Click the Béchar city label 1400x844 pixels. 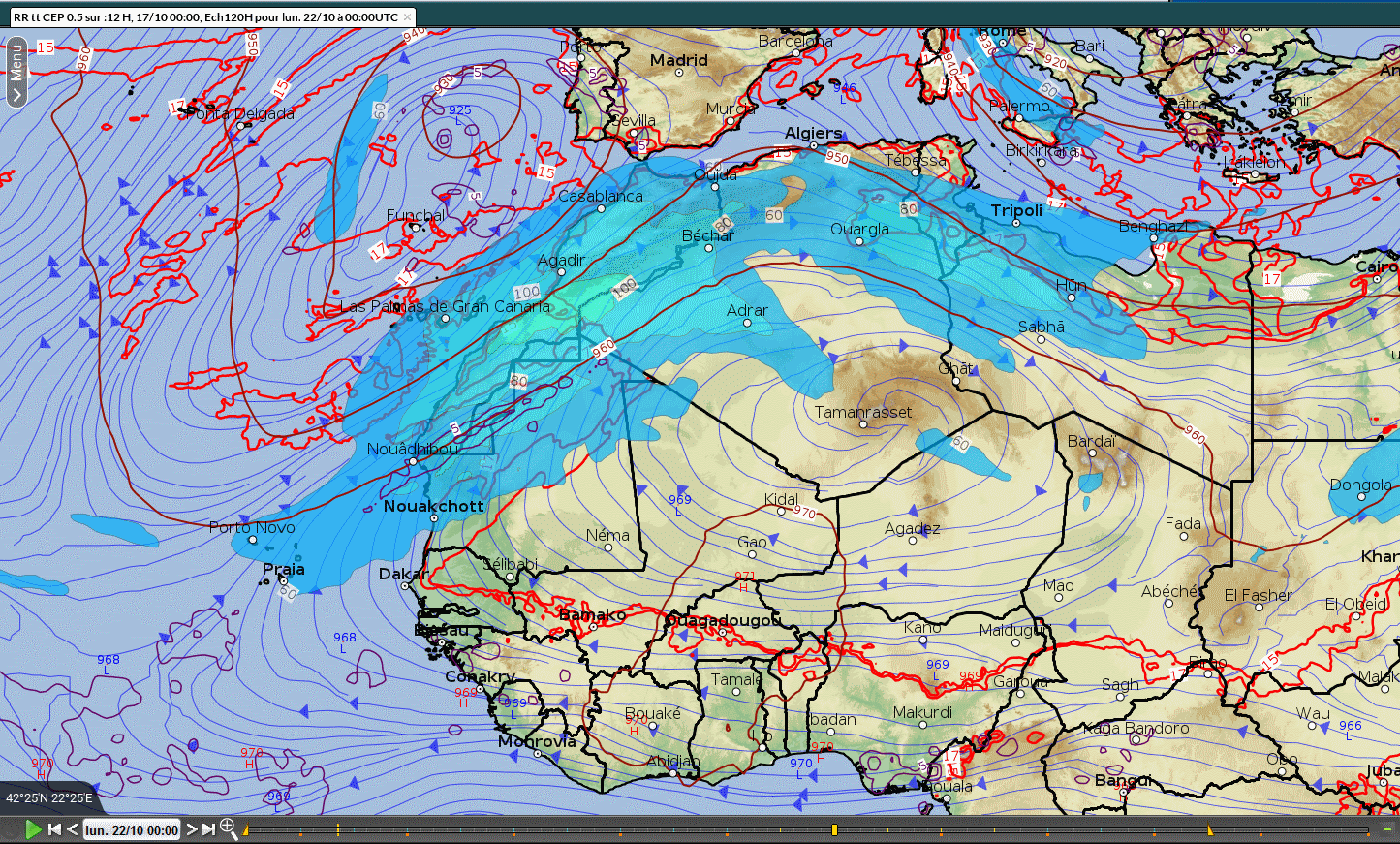point(707,235)
